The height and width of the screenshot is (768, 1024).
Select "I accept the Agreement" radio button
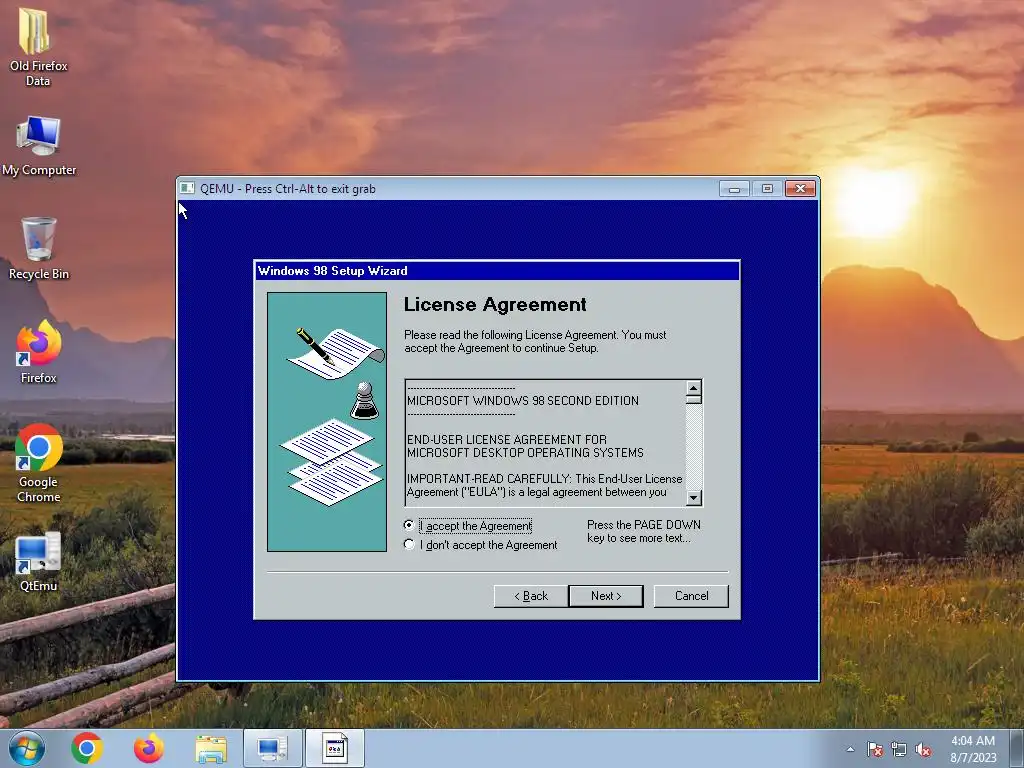(409, 525)
